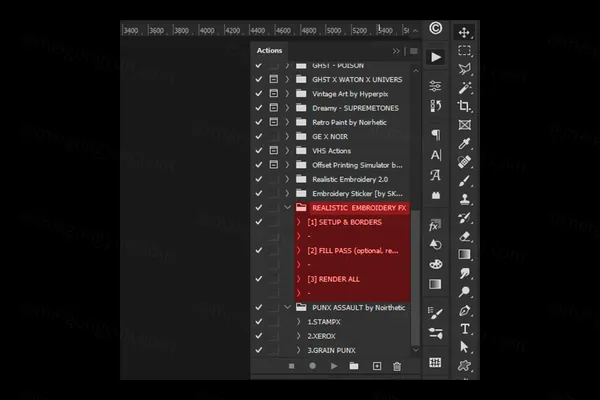Toggle dialog box for Dreamy - SUPREMETONES
The height and width of the screenshot is (400, 600).
pyautogui.click(x=273, y=107)
